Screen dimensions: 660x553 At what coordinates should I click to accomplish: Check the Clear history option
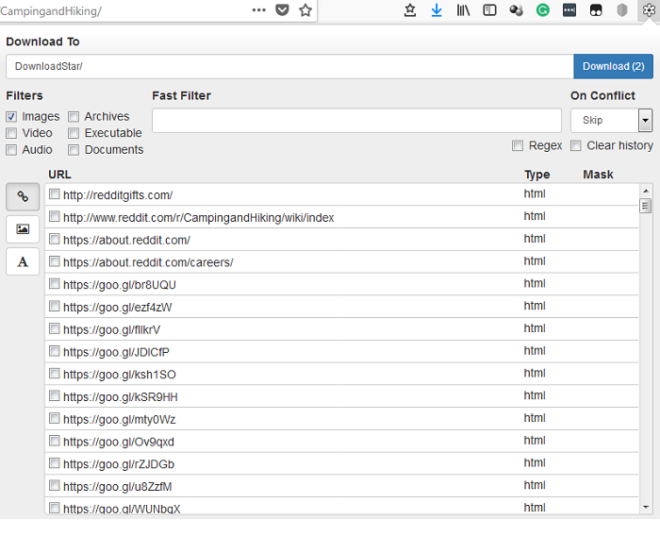pyautogui.click(x=576, y=146)
